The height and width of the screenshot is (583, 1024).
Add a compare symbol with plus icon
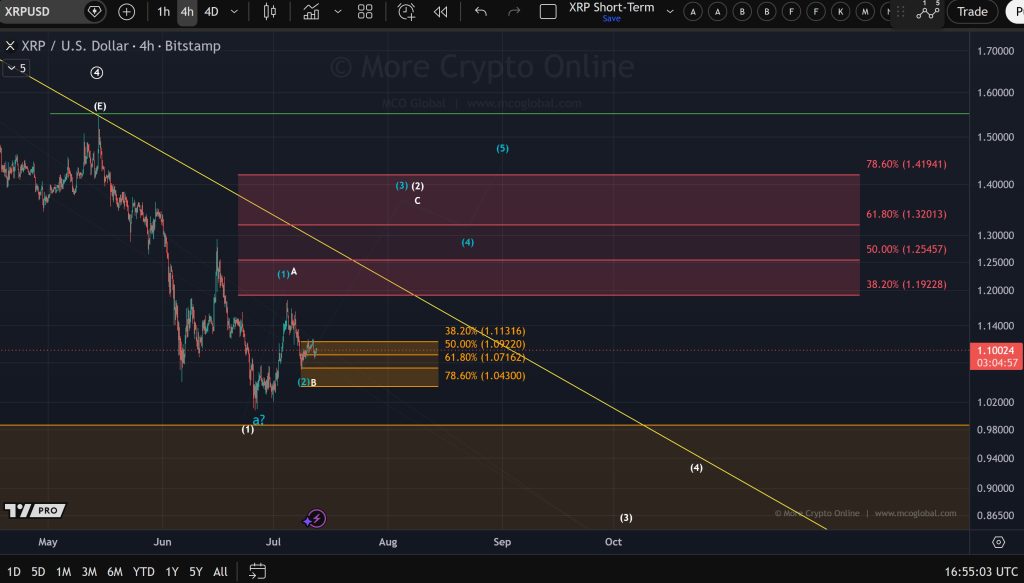pyautogui.click(x=126, y=12)
